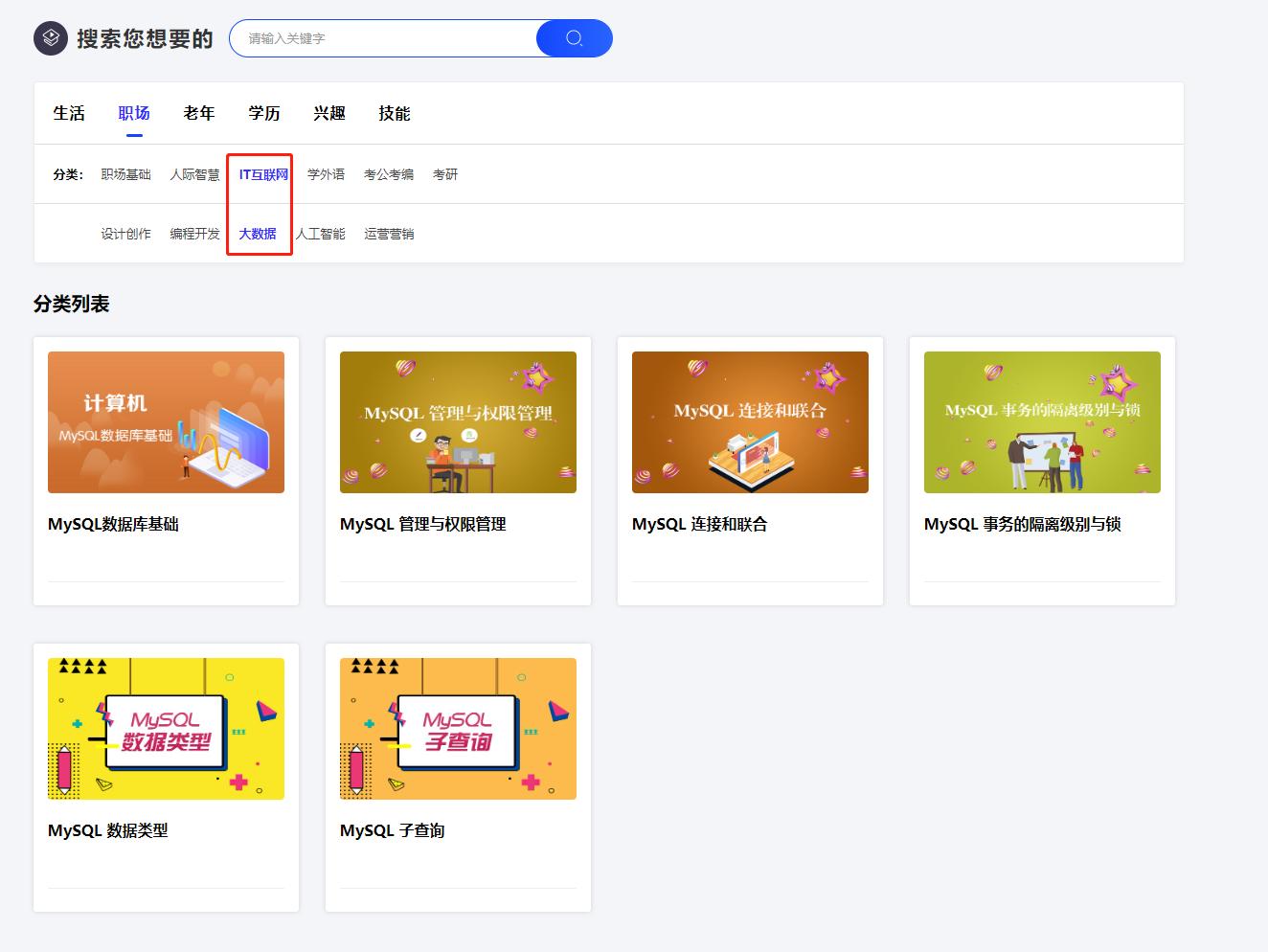Screen dimensions: 1268x952
Task: Click the 人工智能 subcategory
Action: pos(322,233)
